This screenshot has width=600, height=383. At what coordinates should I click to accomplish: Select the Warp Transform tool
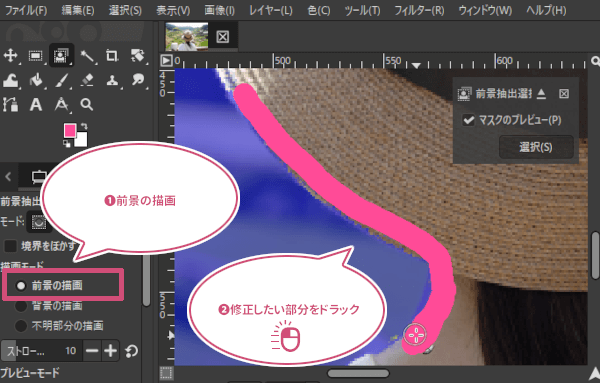tap(10, 81)
